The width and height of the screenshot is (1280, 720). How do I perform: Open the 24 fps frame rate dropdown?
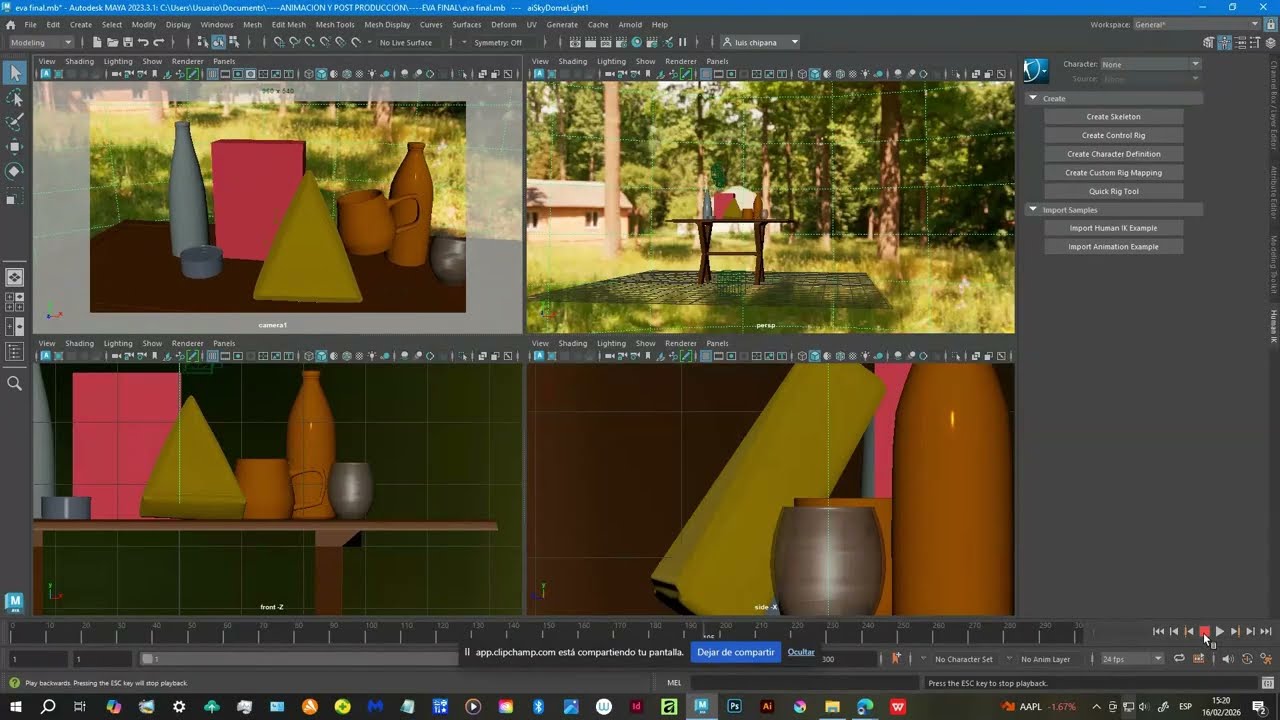pos(1132,659)
